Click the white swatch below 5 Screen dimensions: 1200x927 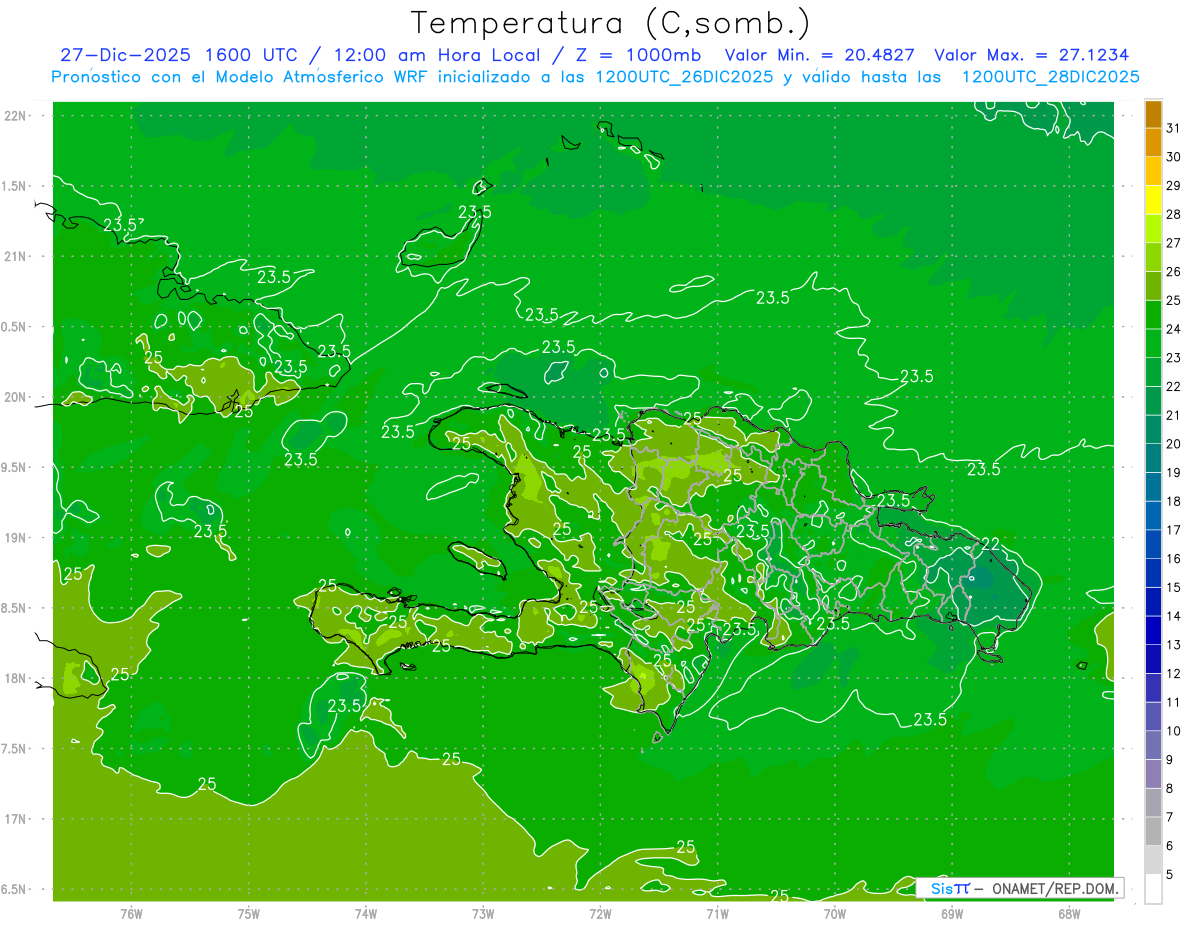(1153, 889)
